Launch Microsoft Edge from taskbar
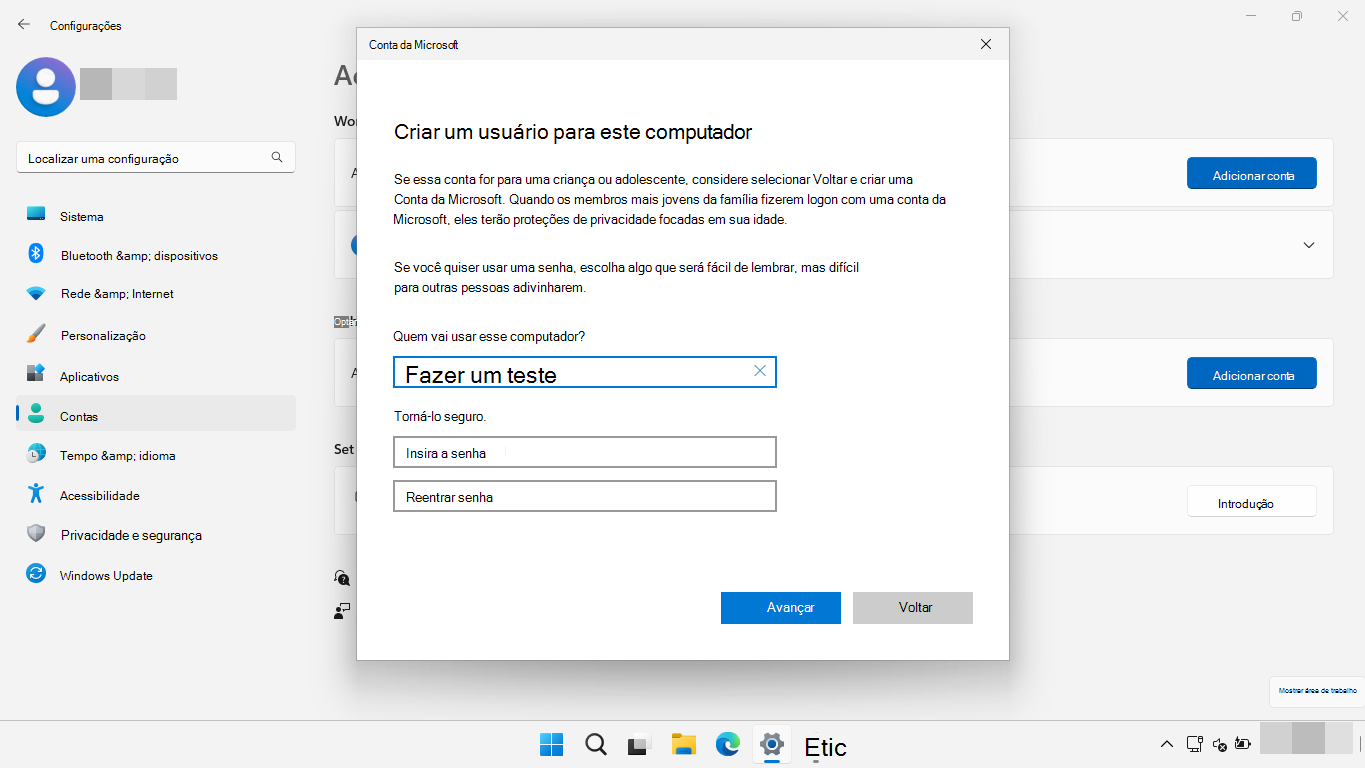Image resolution: width=1365 pixels, height=768 pixels. 727,745
